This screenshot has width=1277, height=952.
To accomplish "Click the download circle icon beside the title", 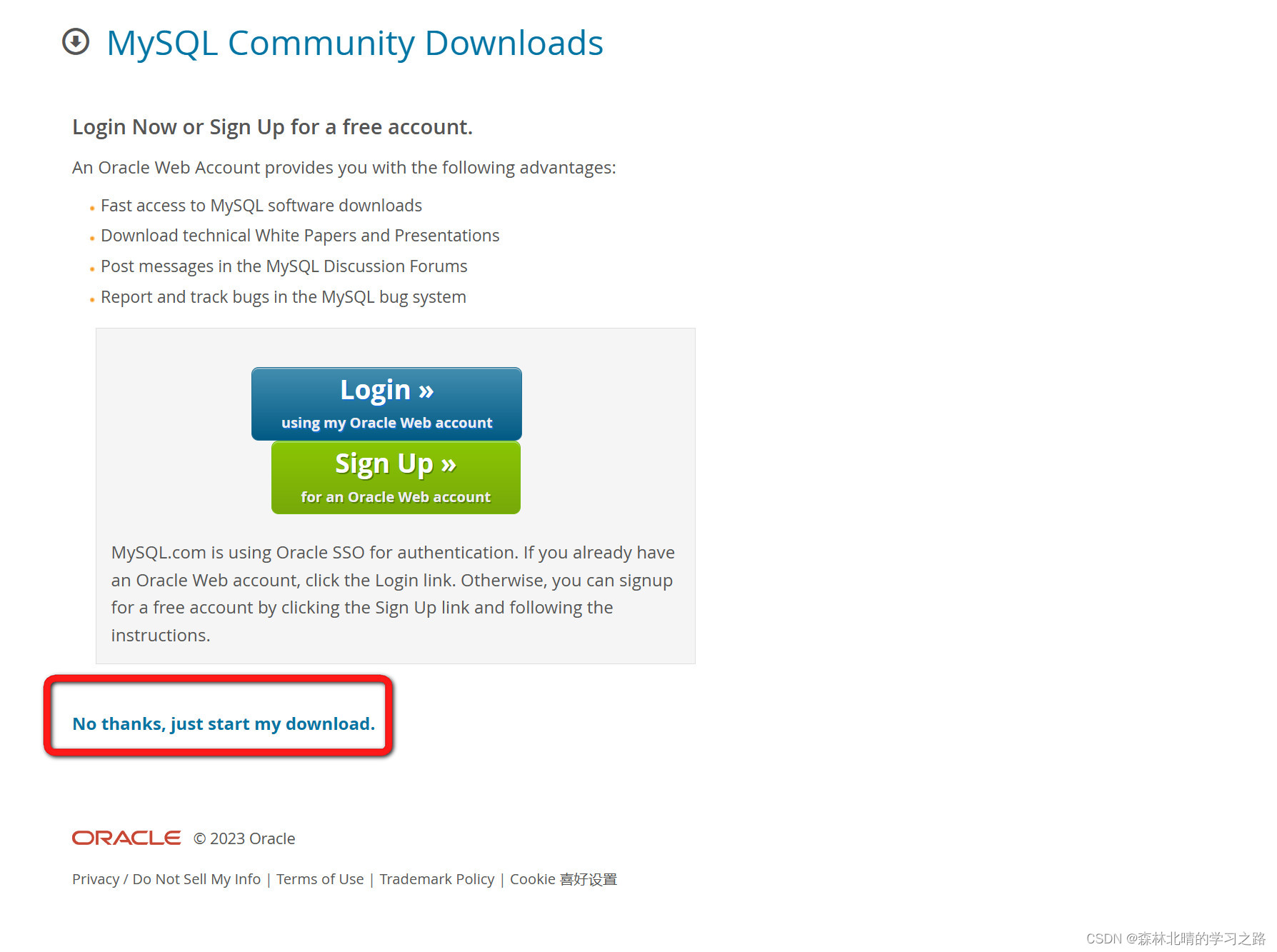I will pos(76,41).
